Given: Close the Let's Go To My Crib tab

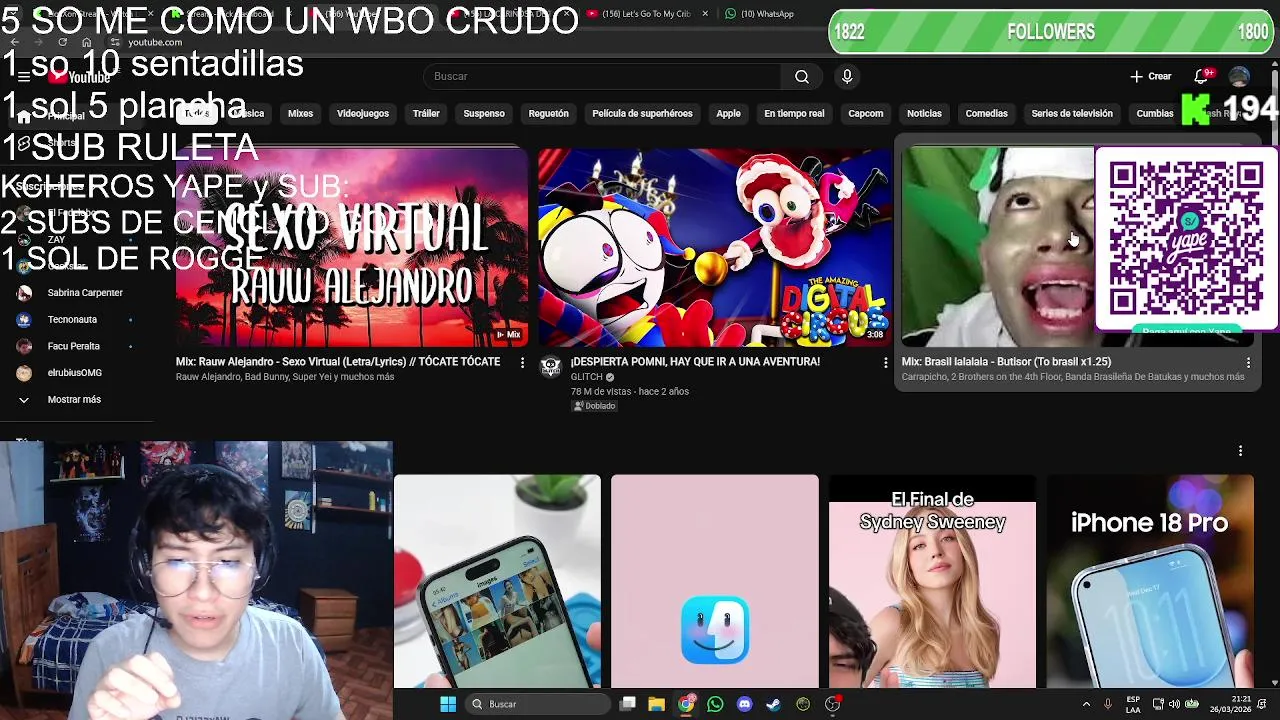Looking at the screenshot, I should click(705, 14).
